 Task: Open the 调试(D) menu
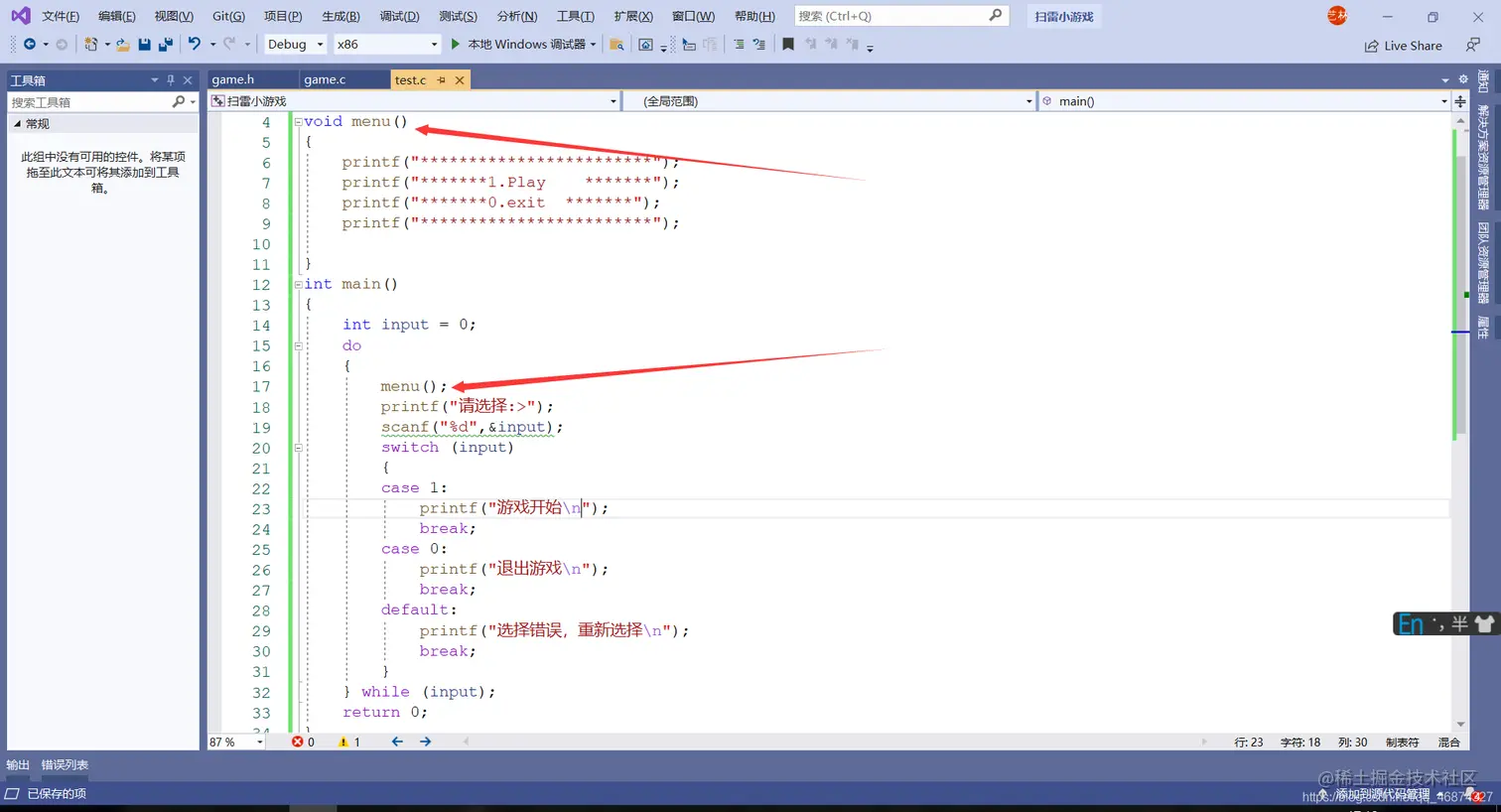click(399, 16)
